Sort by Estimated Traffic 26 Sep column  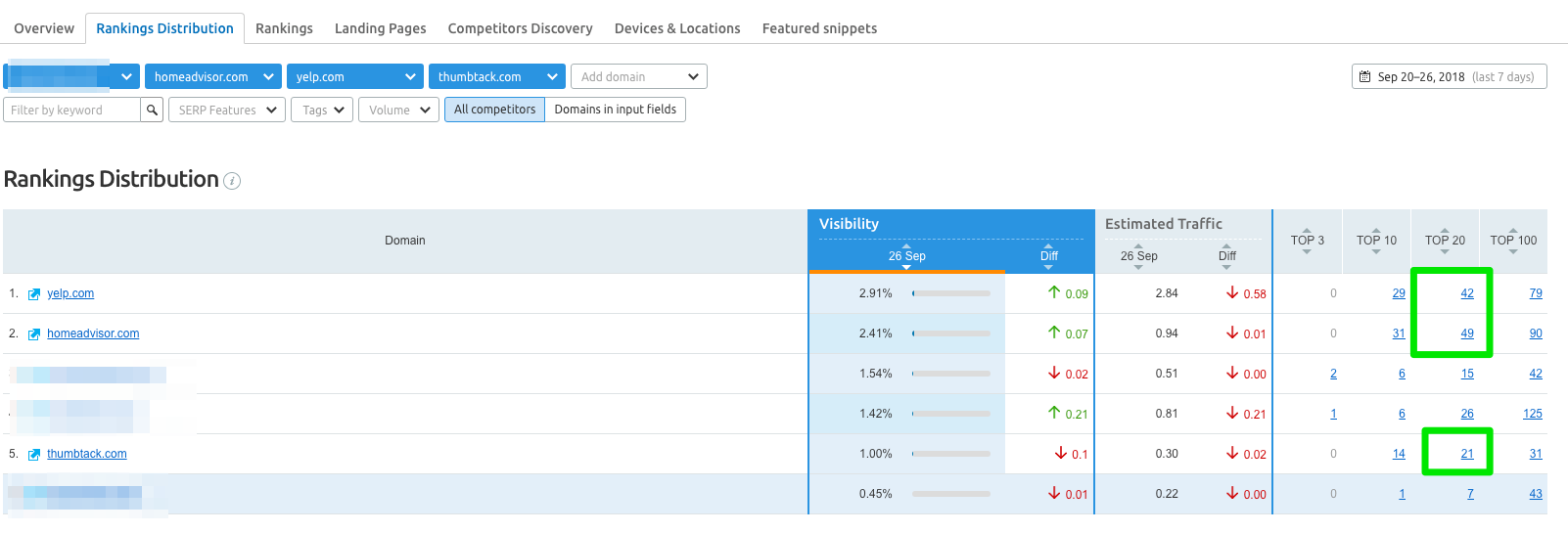[1138, 256]
